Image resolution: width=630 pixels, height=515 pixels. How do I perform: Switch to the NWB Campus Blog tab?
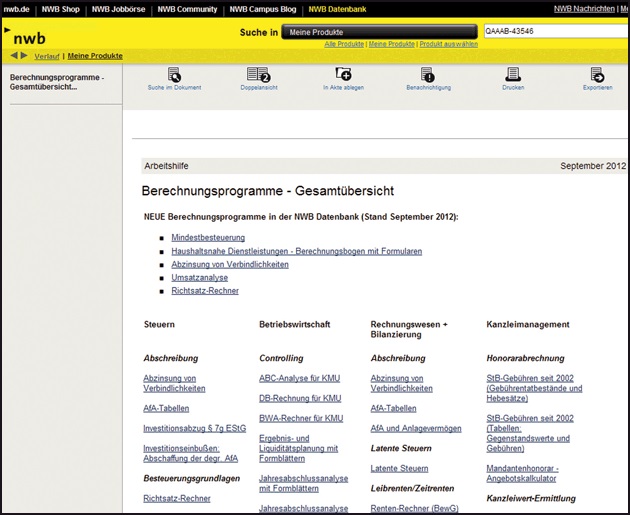pos(260,9)
